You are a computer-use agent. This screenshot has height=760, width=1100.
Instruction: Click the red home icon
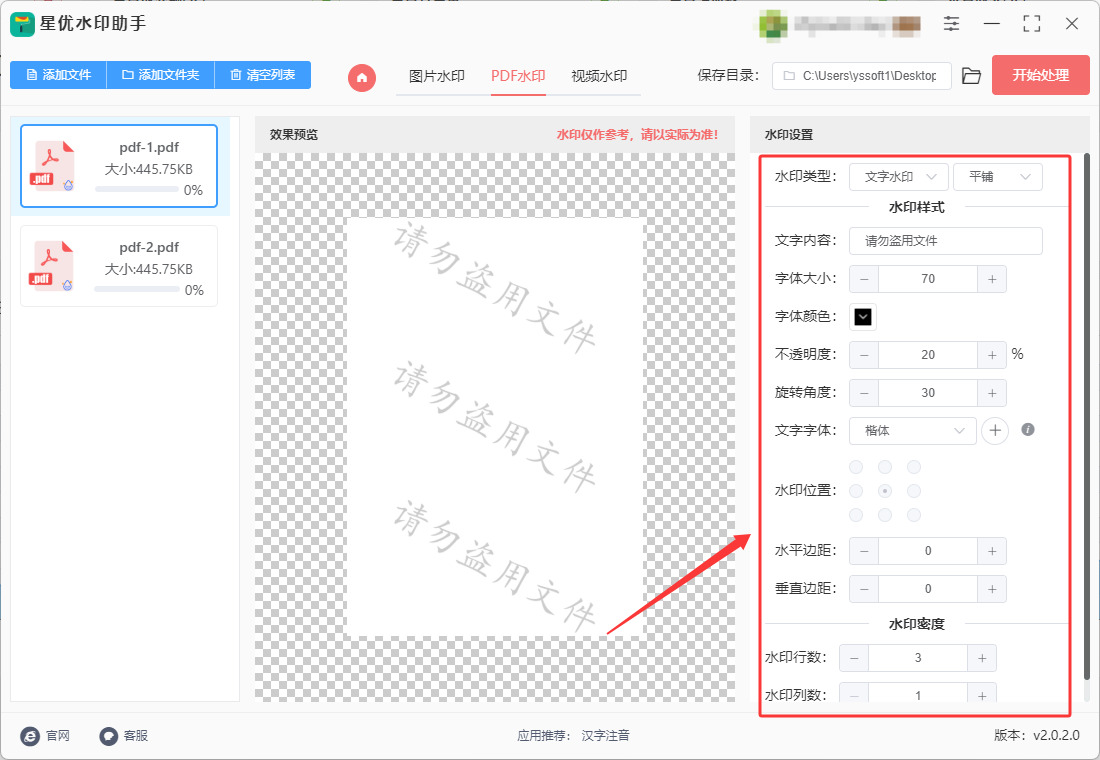point(362,77)
